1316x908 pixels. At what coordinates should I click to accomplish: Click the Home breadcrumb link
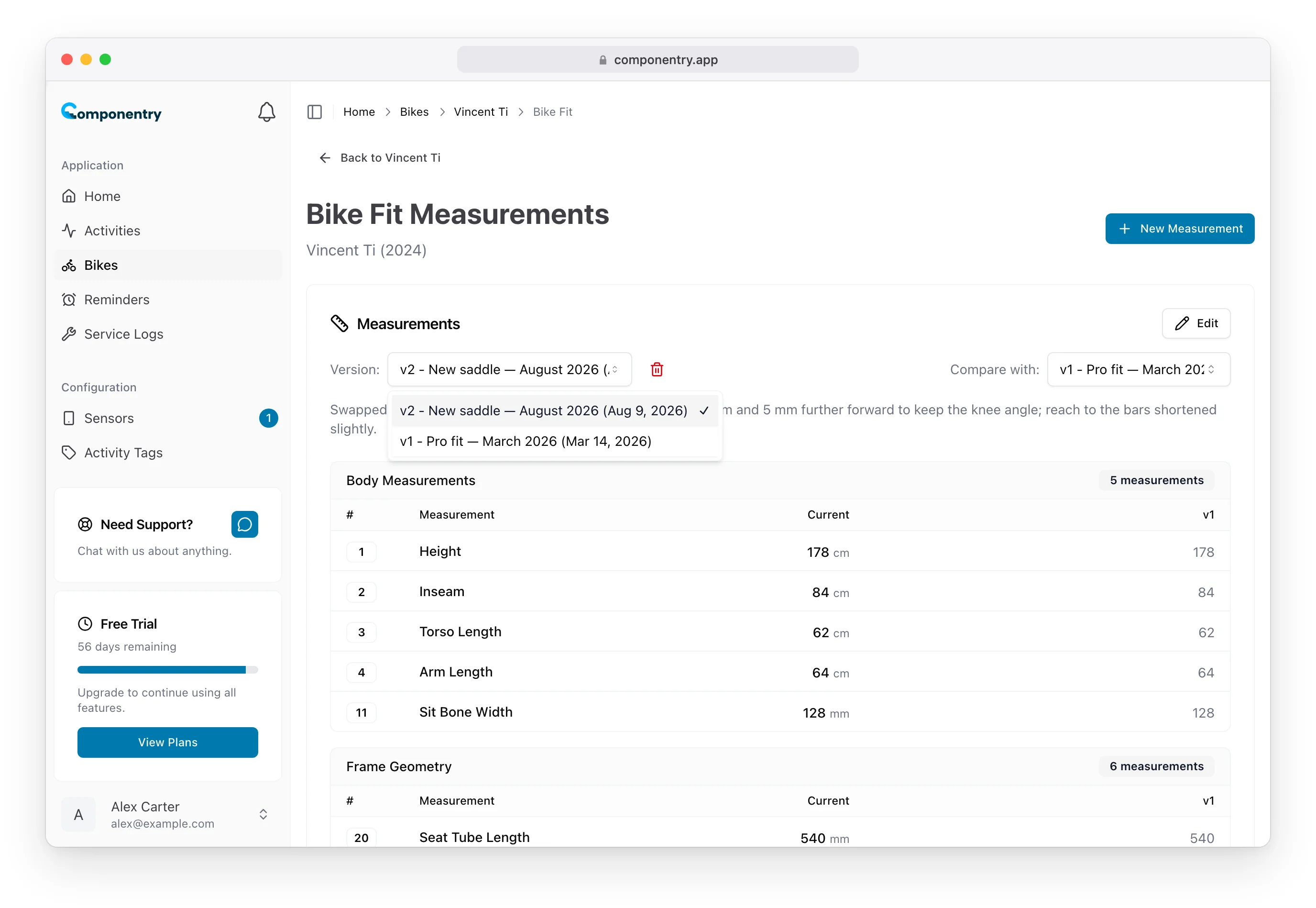359,112
